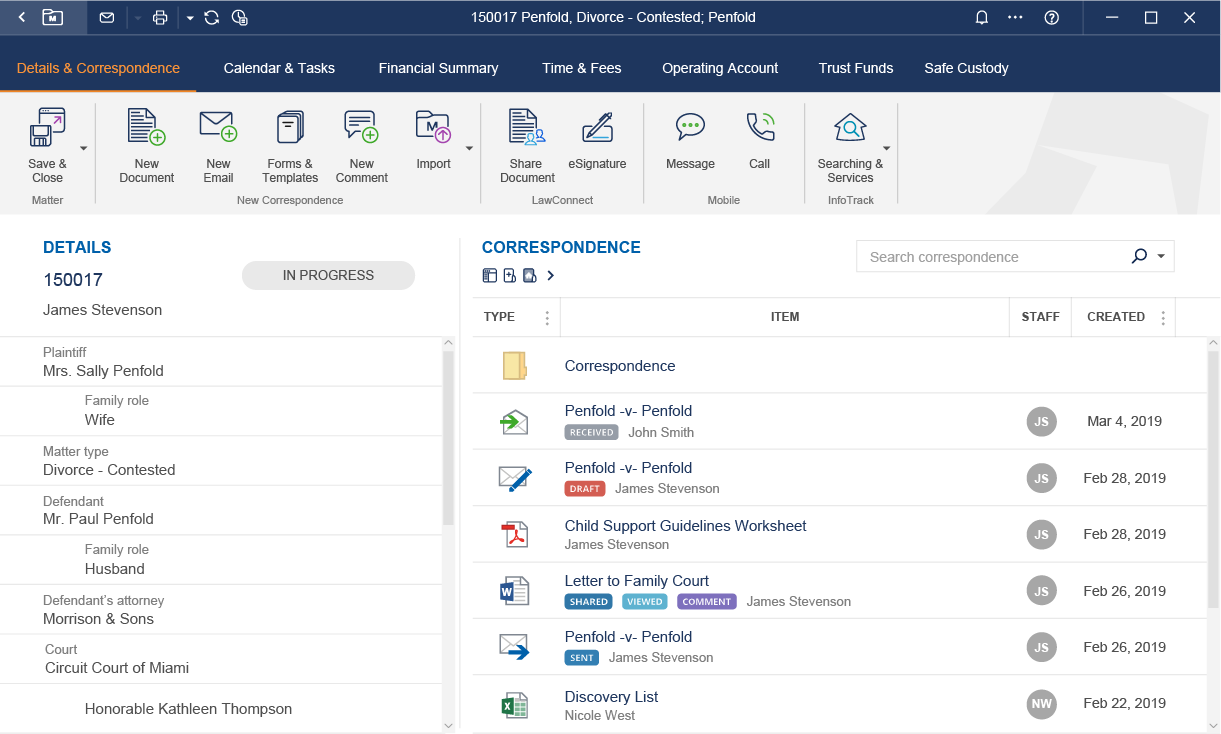Switch to the Trust Funds tab
This screenshot has height=734, width=1221.
pyautogui.click(x=856, y=68)
